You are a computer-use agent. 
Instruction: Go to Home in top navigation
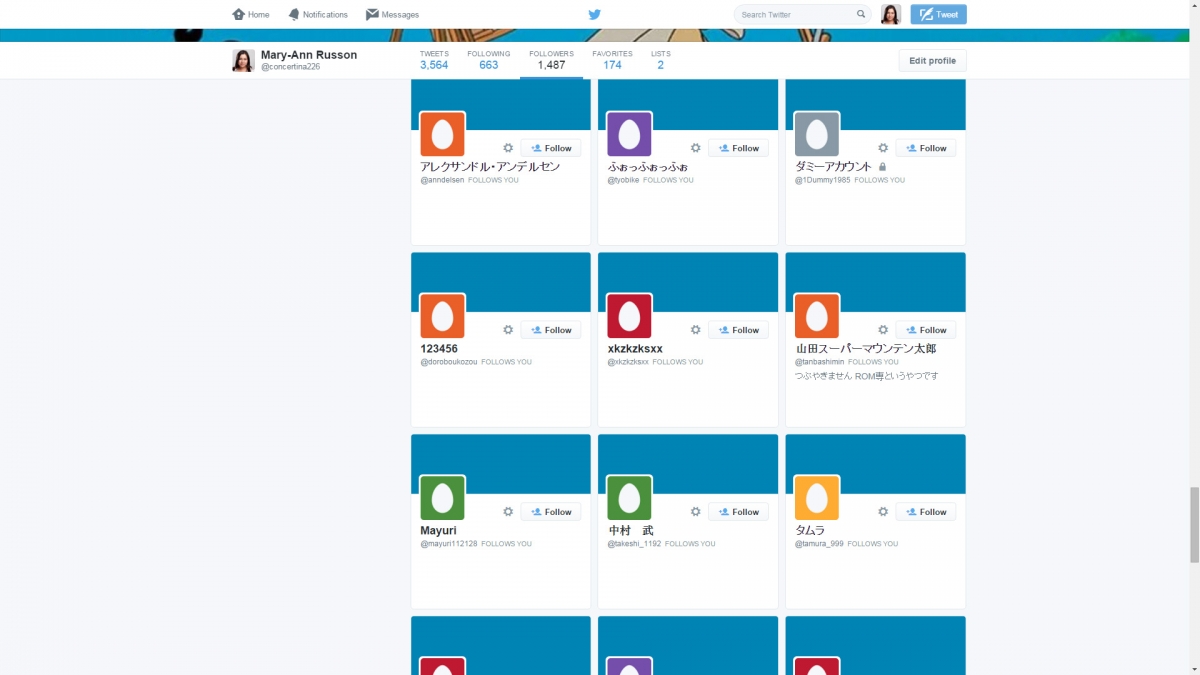click(x=251, y=15)
